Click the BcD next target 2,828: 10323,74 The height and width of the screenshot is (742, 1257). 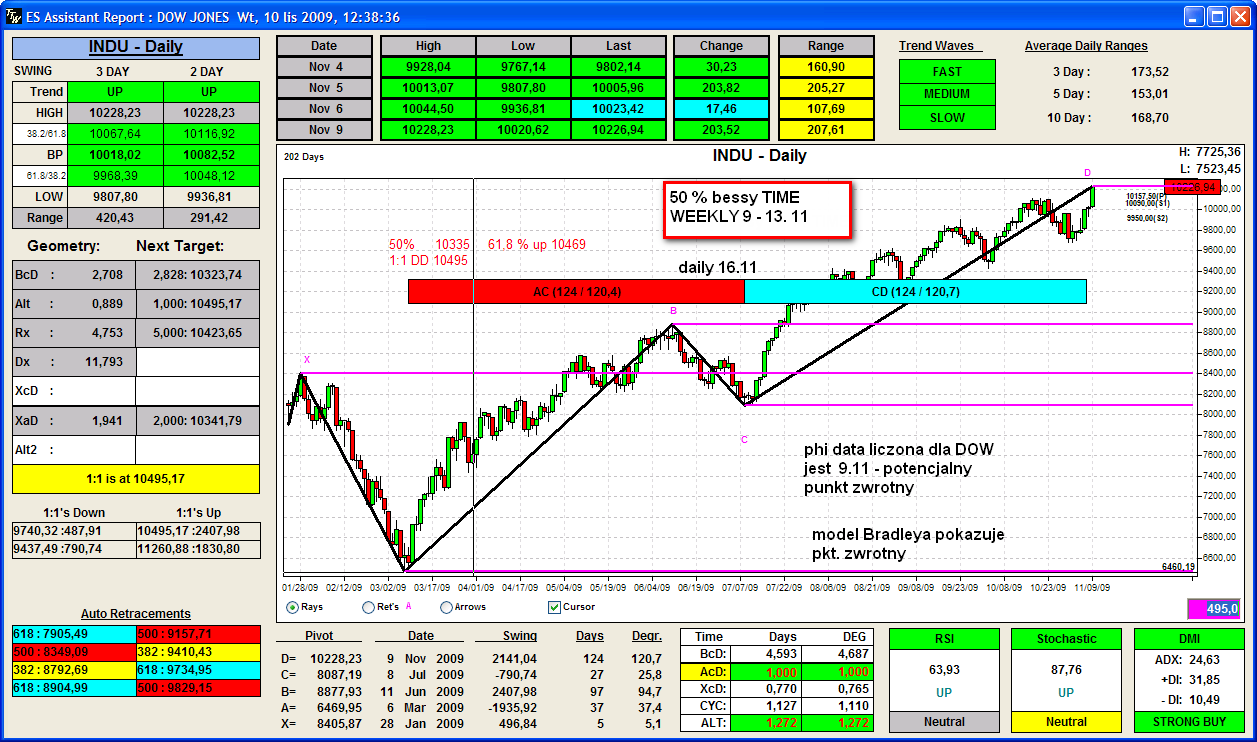pos(198,275)
